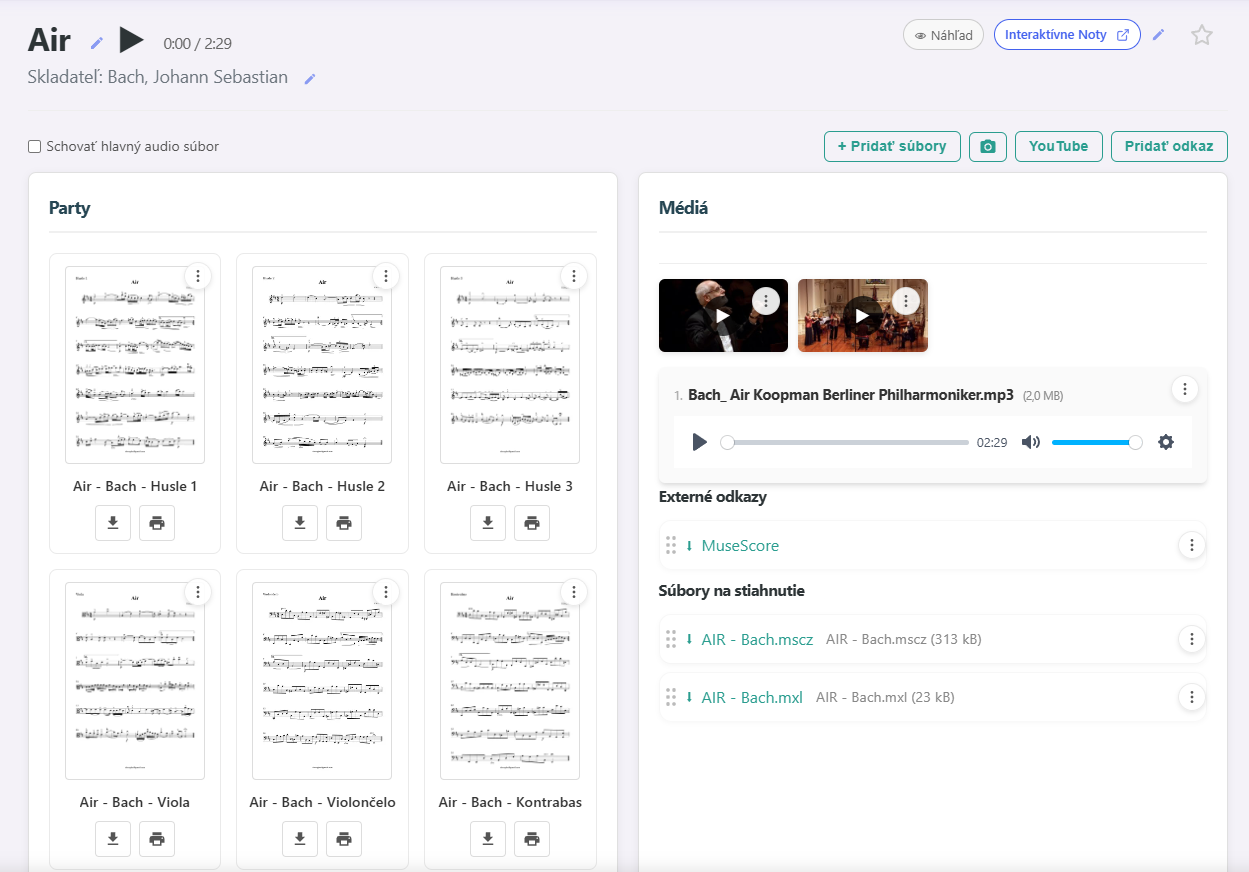This screenshot has height=872, width=1249.
Task: Open options for Koopman mp3 file
Action: pos(1184,389)
